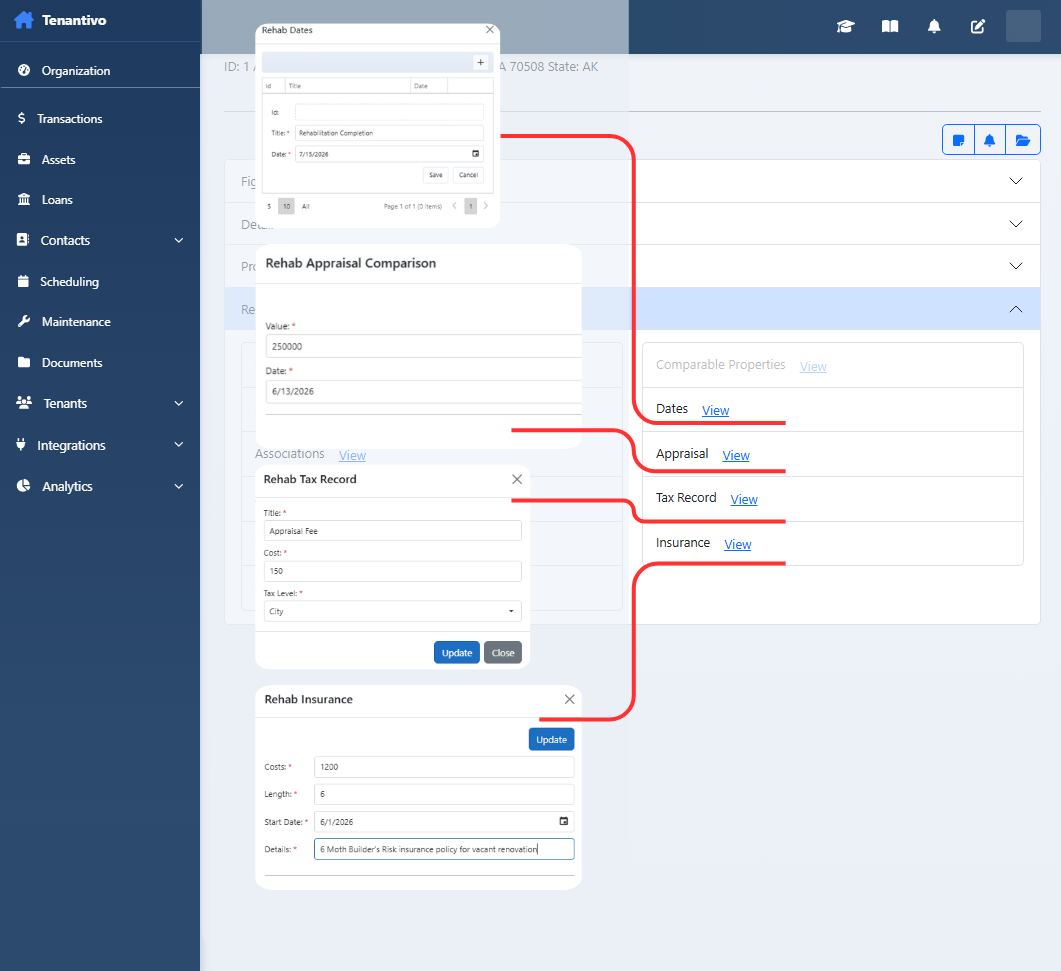Click Cancel button in Rehab Dates form

point(468,175)
